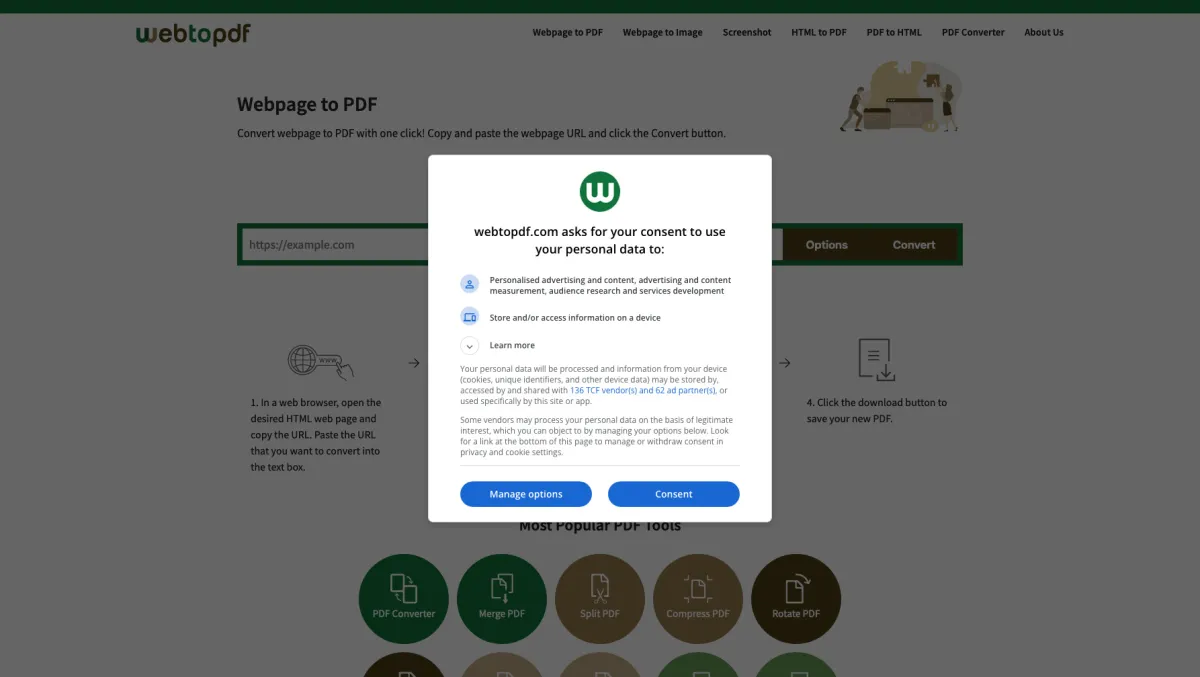The width and height of the screenshot is (1200, 677).
Task: Click the consent dialog heading text
Action: (x=600, y=240)
